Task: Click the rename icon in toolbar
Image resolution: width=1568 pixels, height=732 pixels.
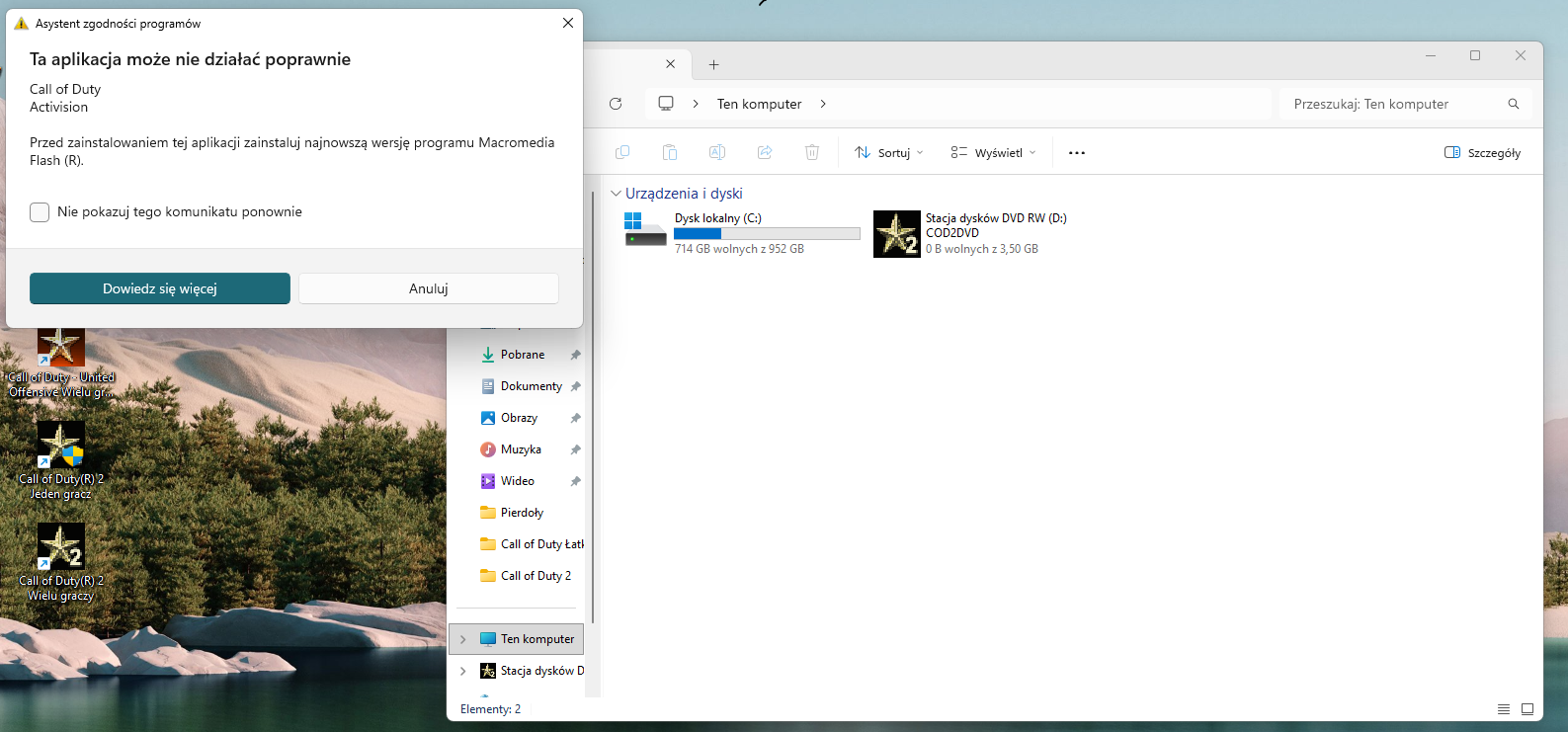Action: click(717, 152)
